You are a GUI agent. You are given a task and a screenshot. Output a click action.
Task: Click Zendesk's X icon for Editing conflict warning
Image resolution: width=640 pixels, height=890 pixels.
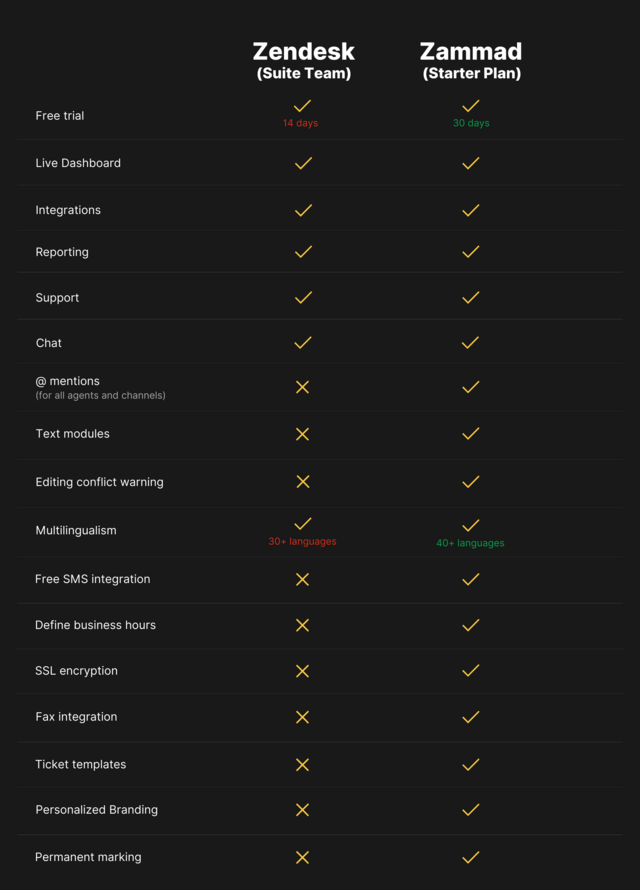click(303, 481)
